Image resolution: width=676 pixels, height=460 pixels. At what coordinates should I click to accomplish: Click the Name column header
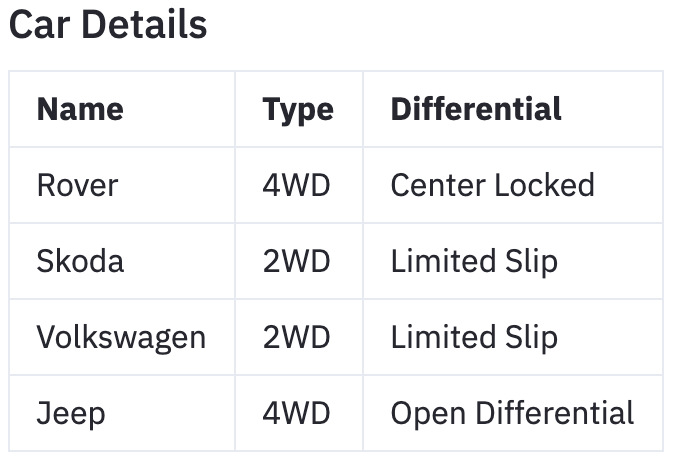click(x=80, y=109)
